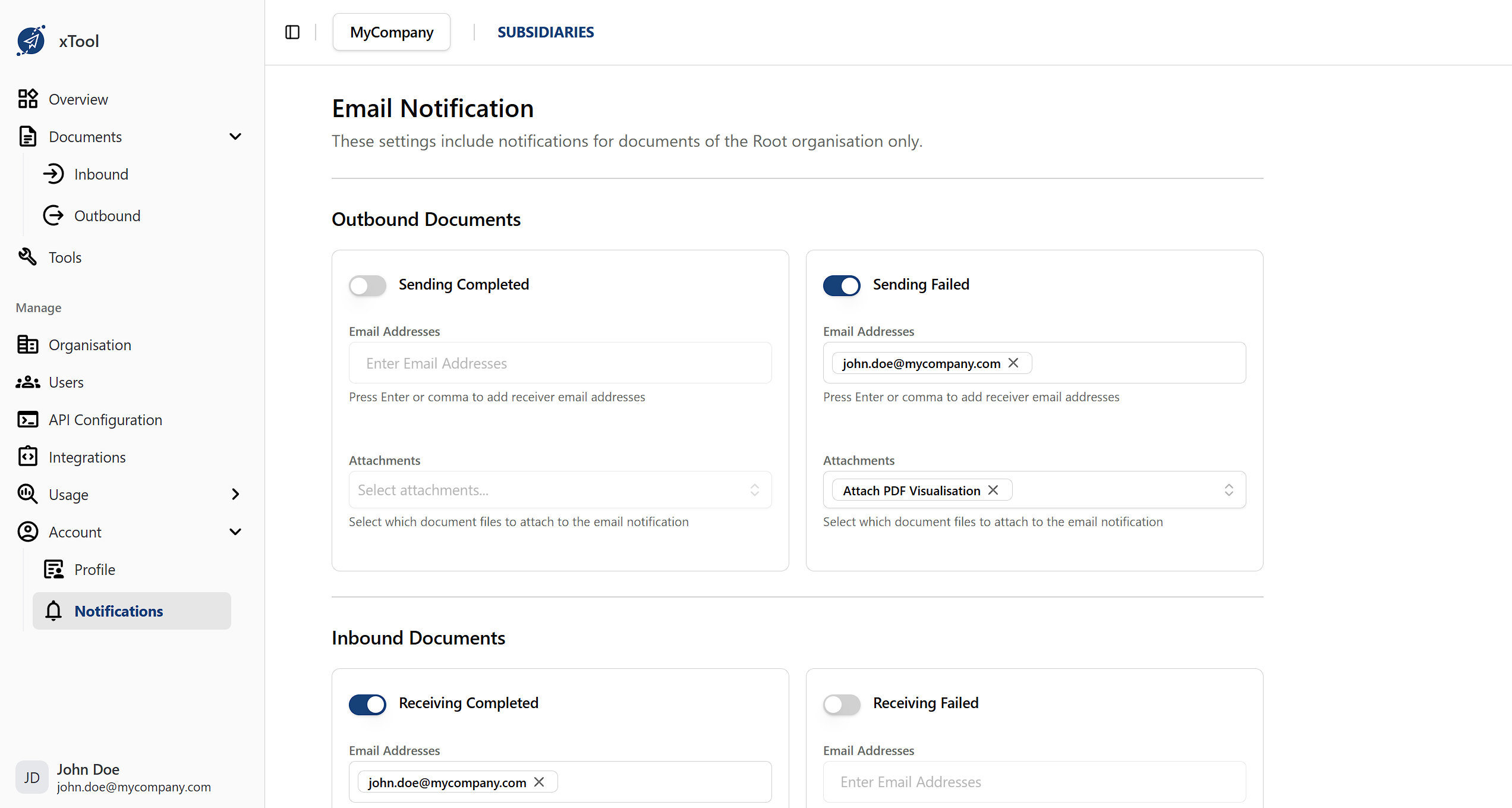
Task: Click the xTool logo in the sidebar
Action: click(x=58, y=40)
